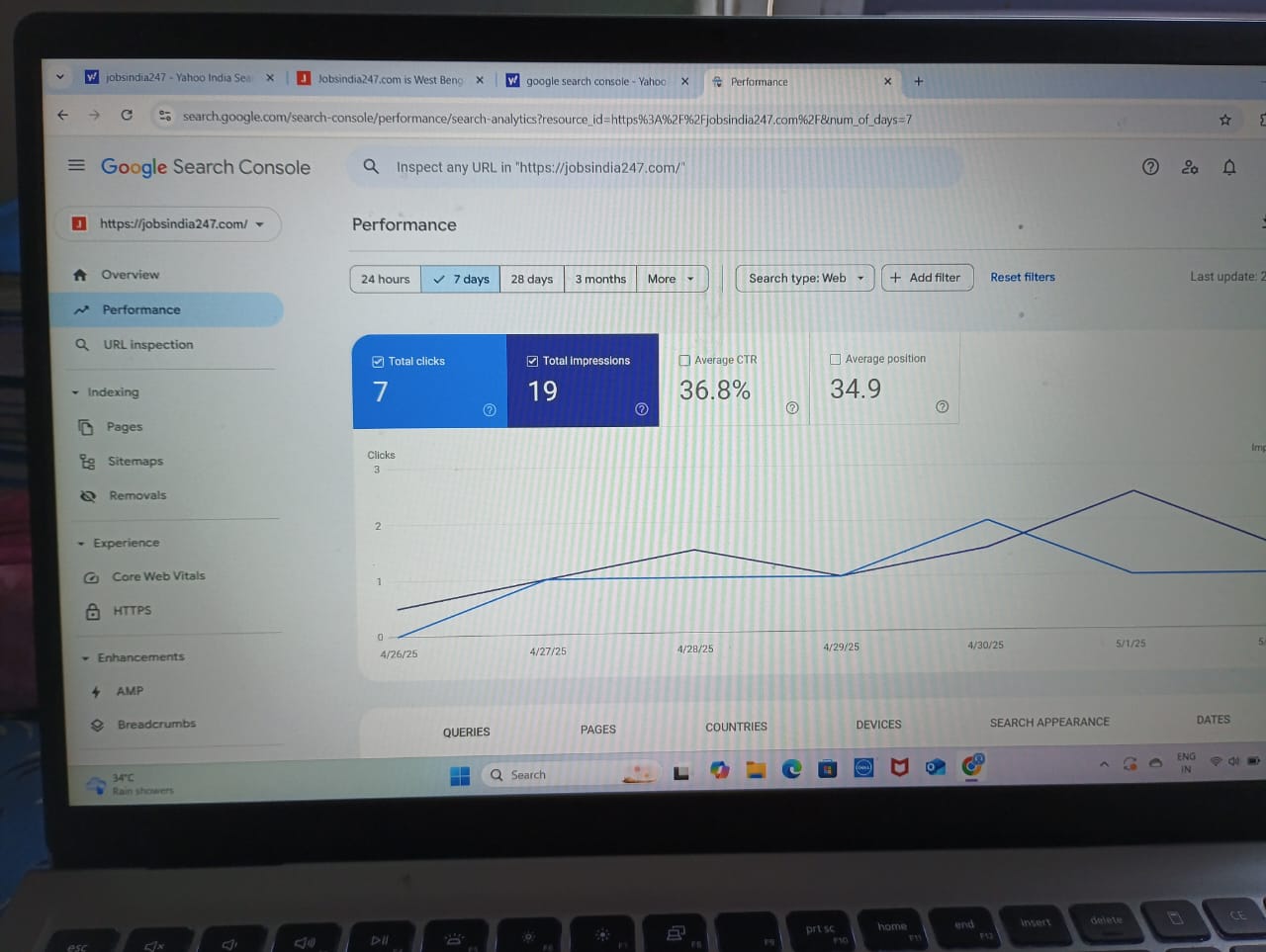Image resolution: width=1266 pixels, height=952 pixels.
Task: Click the Reset filters link
Action: (x=1023, y=278)
